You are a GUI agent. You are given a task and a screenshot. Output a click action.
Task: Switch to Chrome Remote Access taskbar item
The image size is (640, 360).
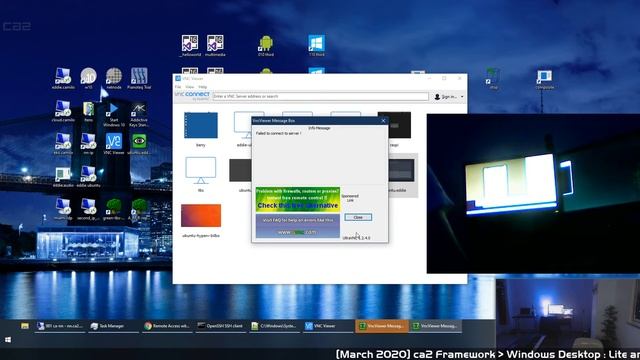pyautogui.click(x=167, y=326)
